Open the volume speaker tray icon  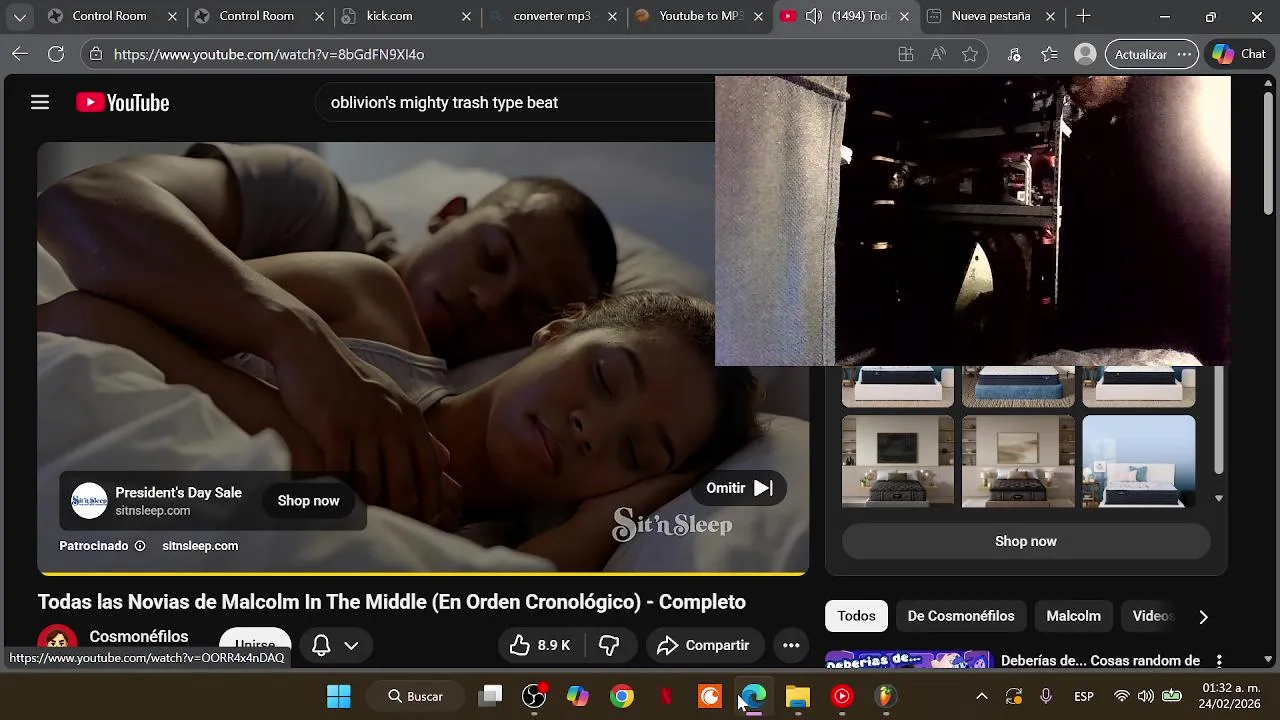tap(1145, 696)
